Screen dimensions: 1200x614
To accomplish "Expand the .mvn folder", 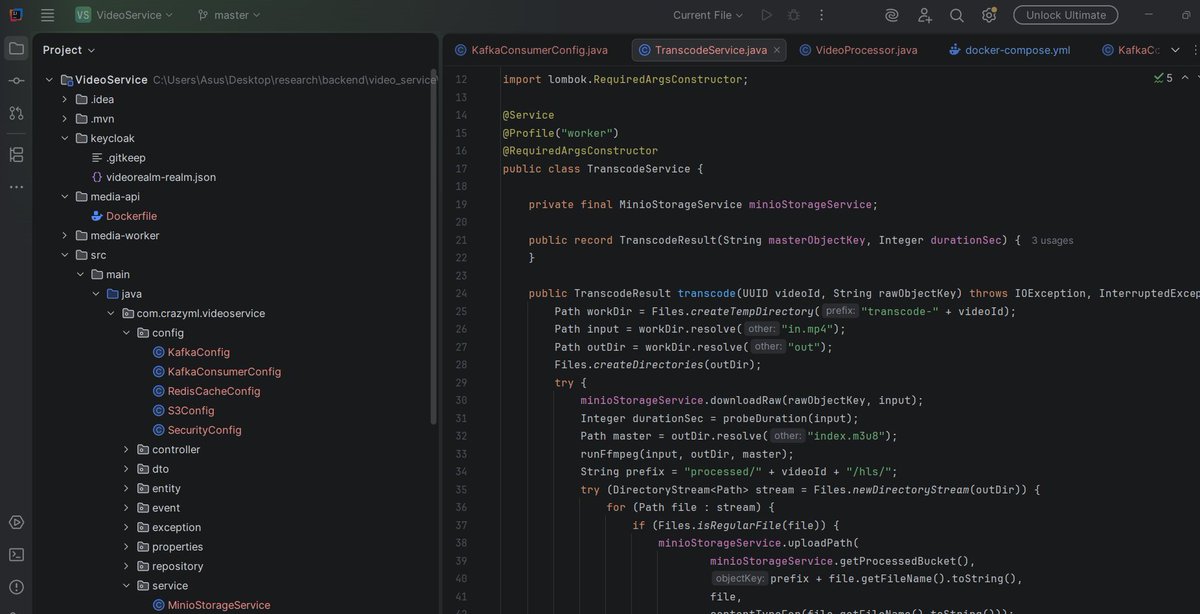I will [x=66, y=119].
